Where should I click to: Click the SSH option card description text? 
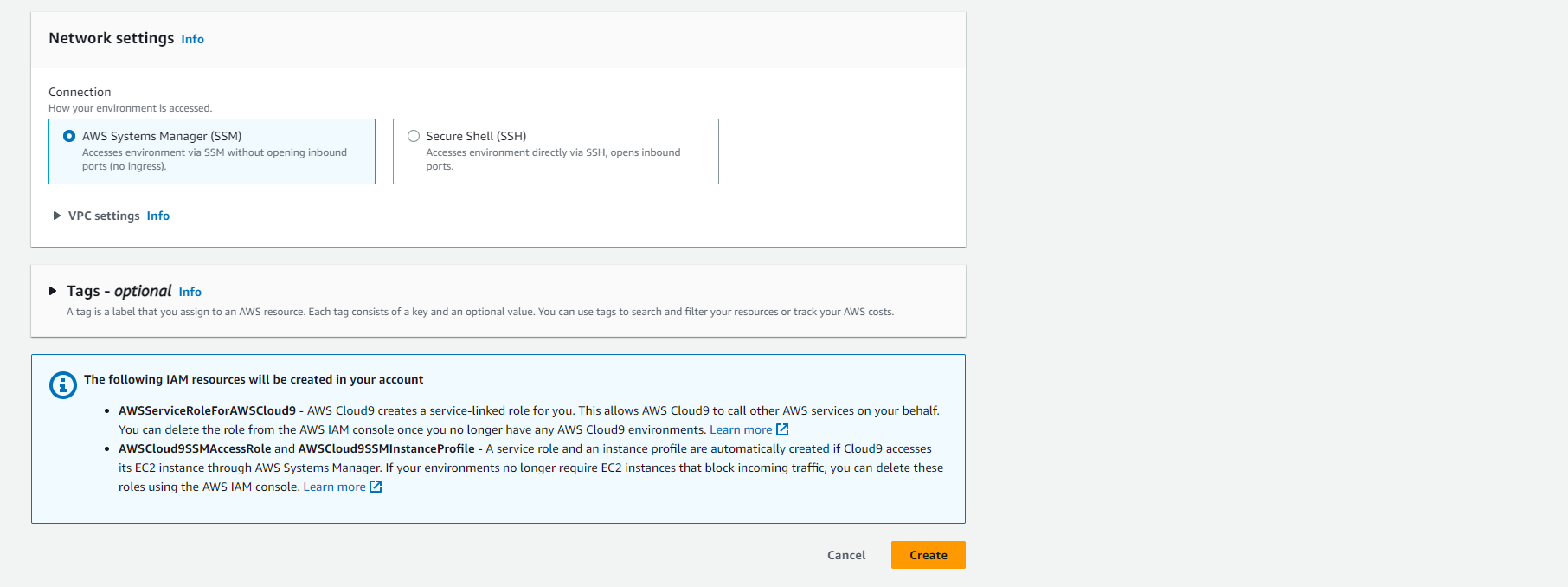tap(552, 159)
